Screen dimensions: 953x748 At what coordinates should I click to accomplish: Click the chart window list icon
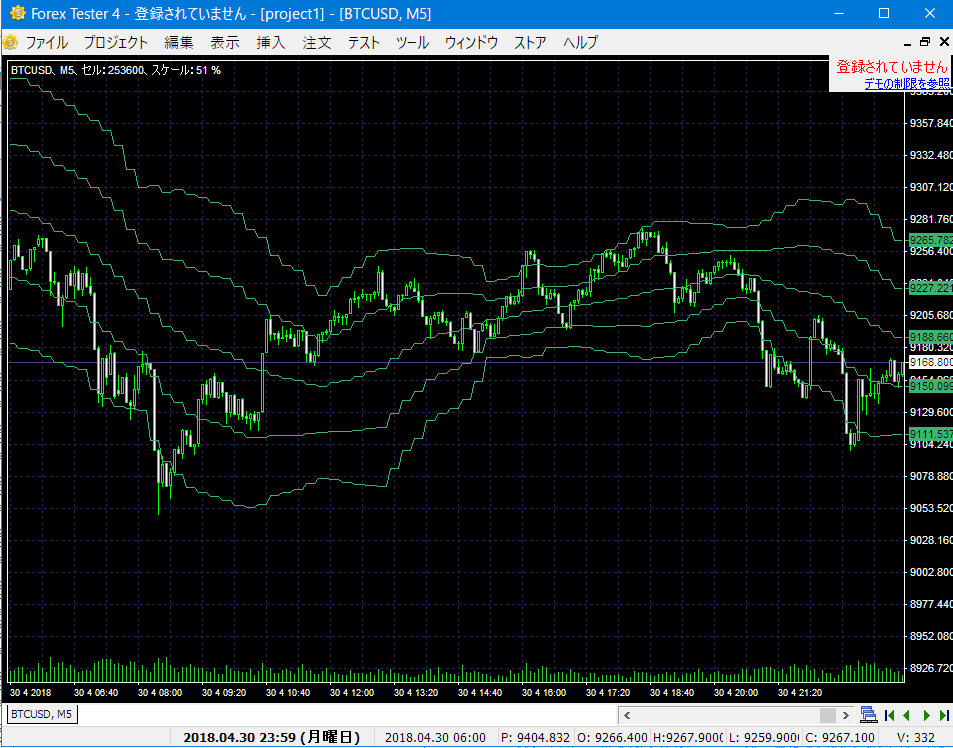pyautogui.click(x=869, y=715)
